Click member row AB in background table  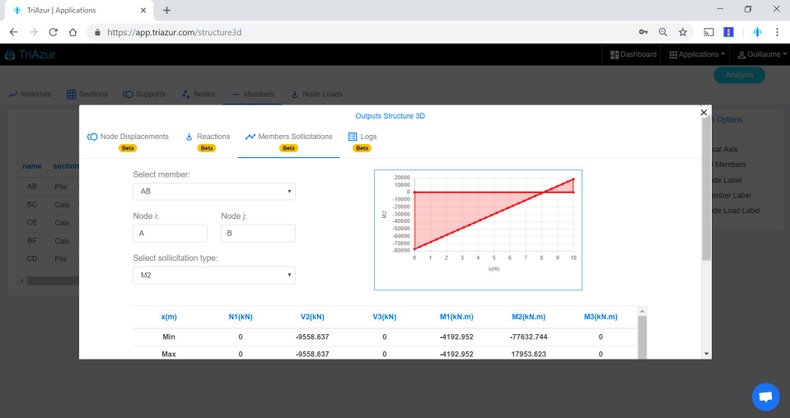47,186
